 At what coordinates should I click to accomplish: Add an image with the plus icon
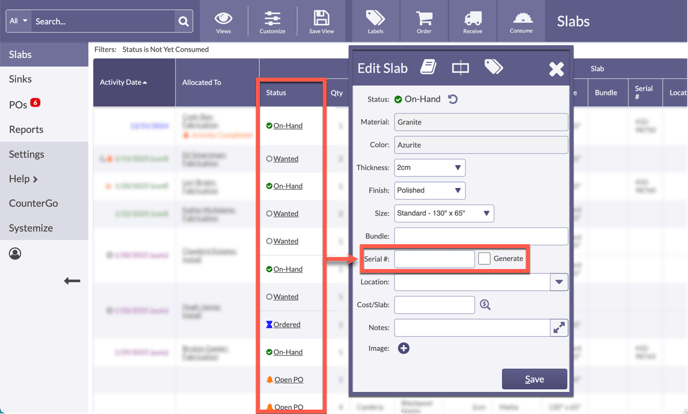tap(404, 348)
